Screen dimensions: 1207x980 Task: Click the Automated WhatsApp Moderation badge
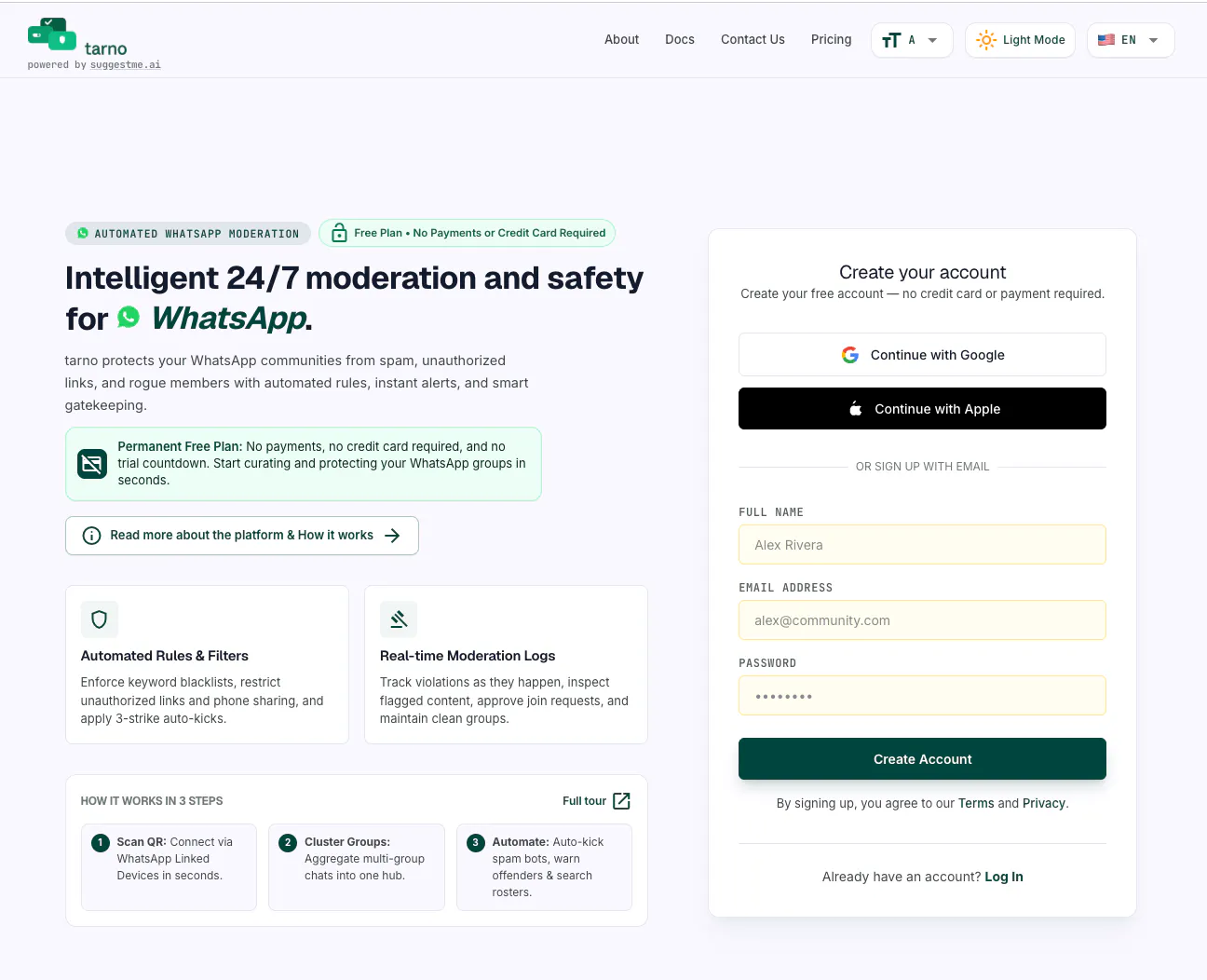point(188,233)
